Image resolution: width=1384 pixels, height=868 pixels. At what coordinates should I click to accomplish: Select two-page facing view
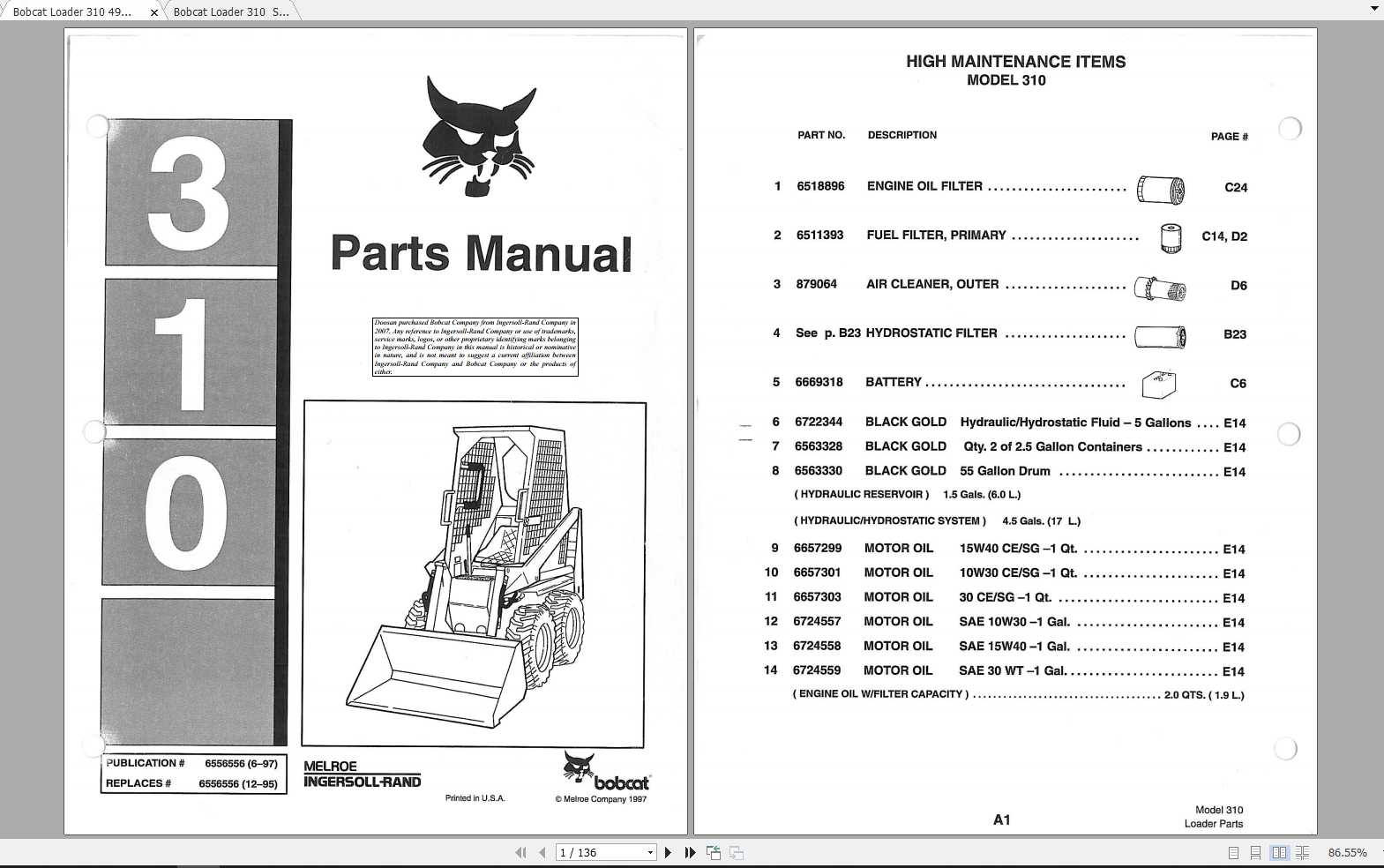point(1279,853)
